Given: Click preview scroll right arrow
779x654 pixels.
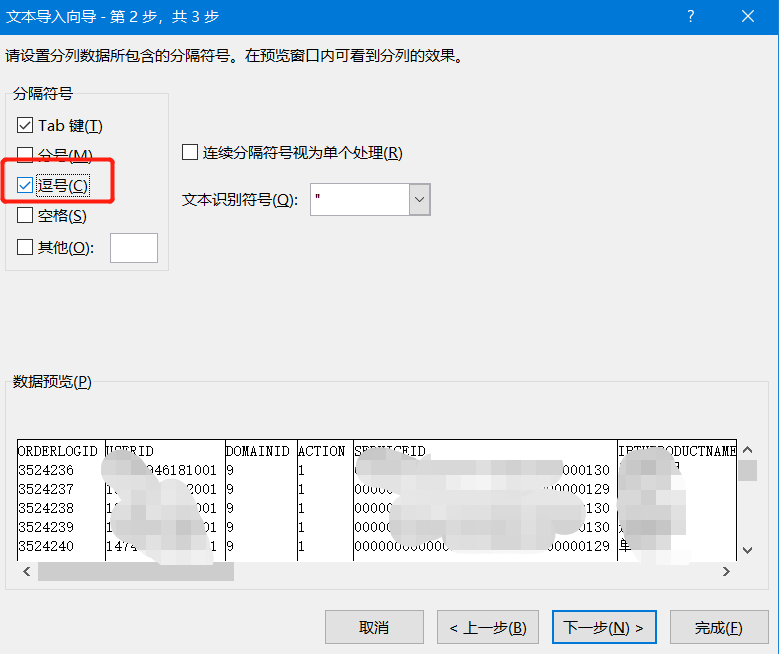Looking at the screenshot, I should click(726, 572).
